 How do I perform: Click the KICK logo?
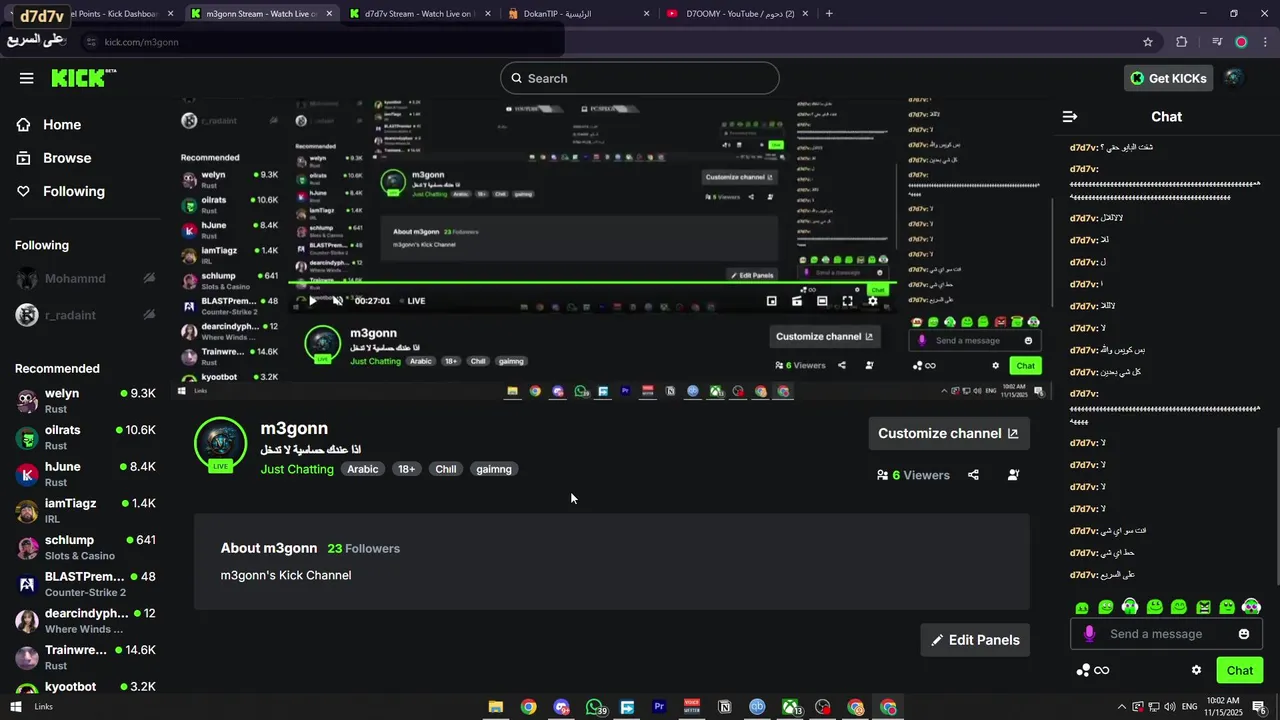click(x=83, y=78)
